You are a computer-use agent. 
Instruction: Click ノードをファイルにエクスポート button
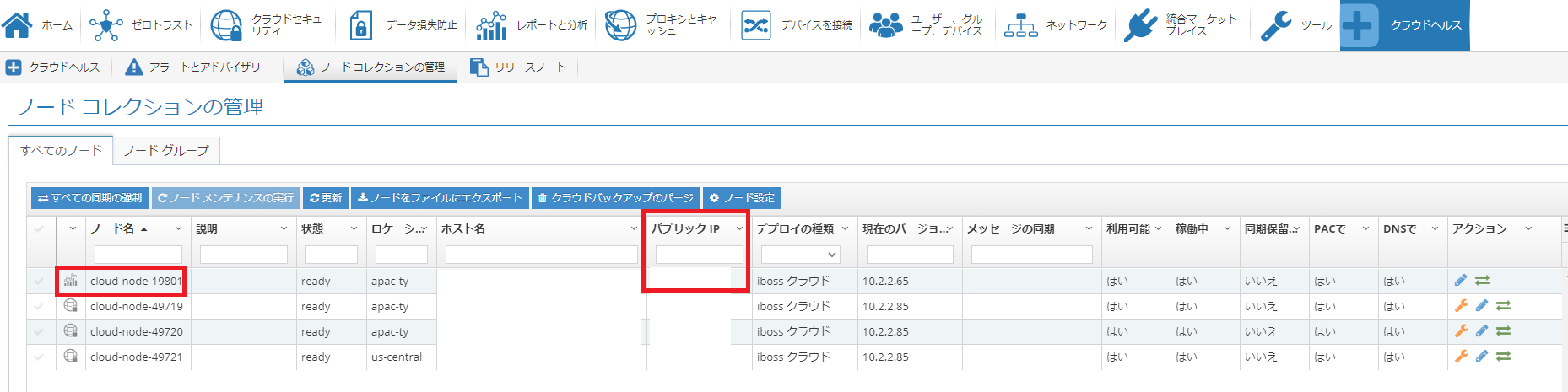coord(440,198)
